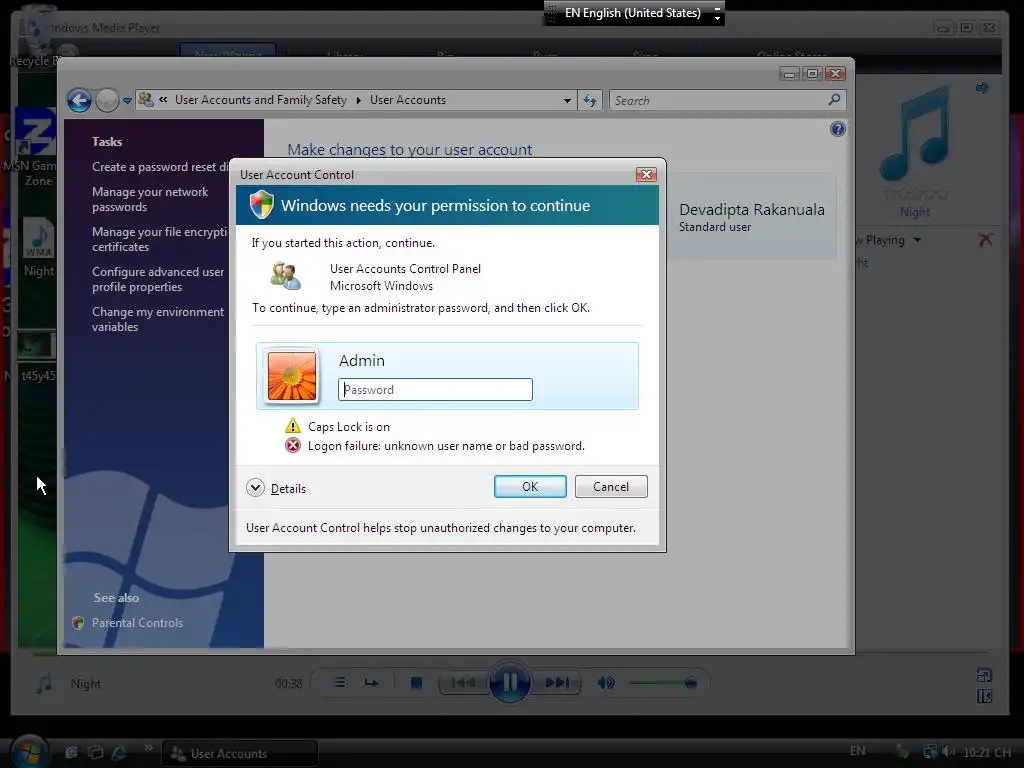Click the red X in playlist pane

point(985,240)
